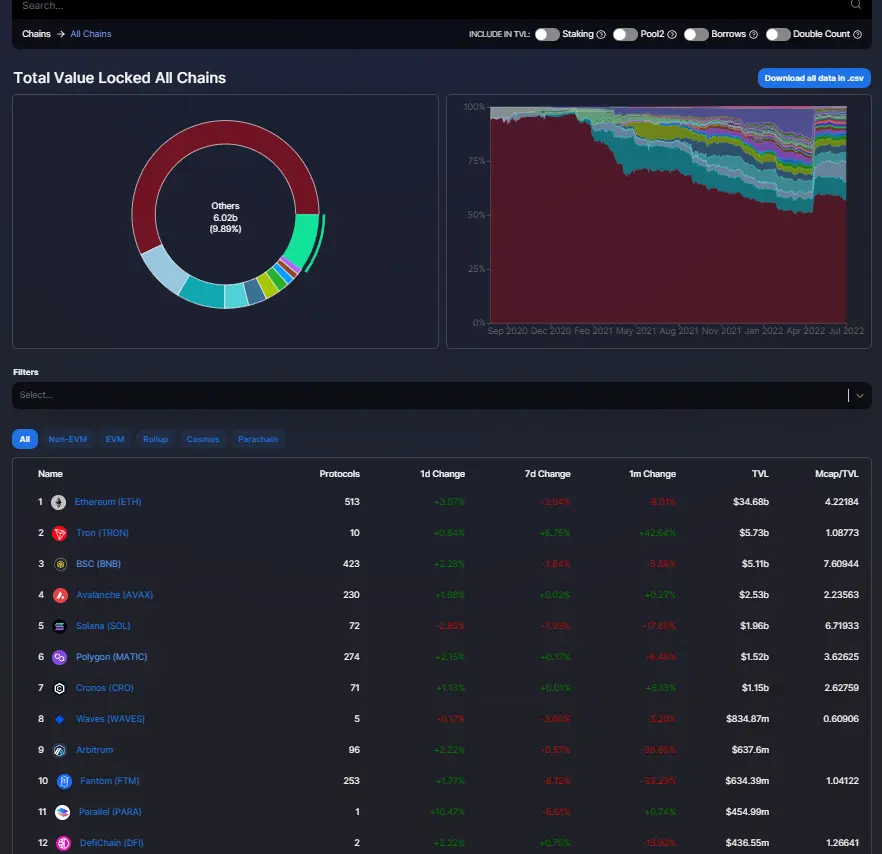Open the Chains breadcrumb link
882x854 pixels.
tap(36, 34)
